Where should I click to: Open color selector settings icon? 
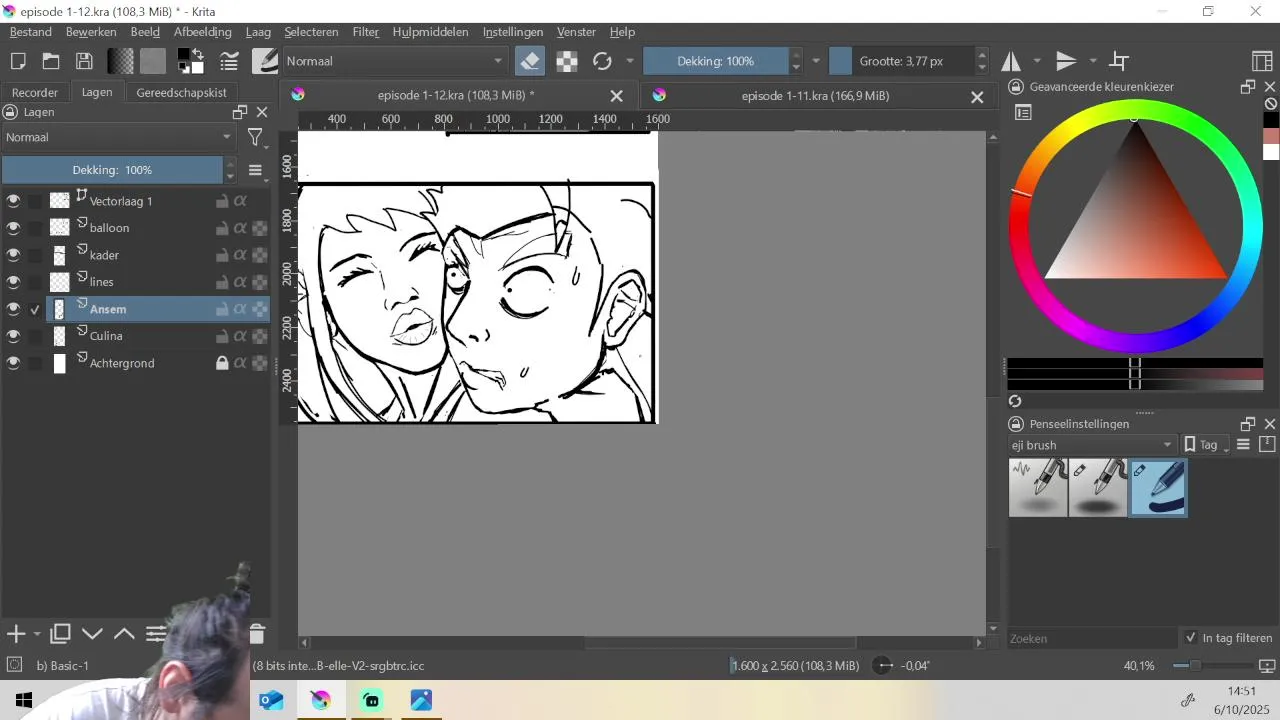pos(1023,113)
